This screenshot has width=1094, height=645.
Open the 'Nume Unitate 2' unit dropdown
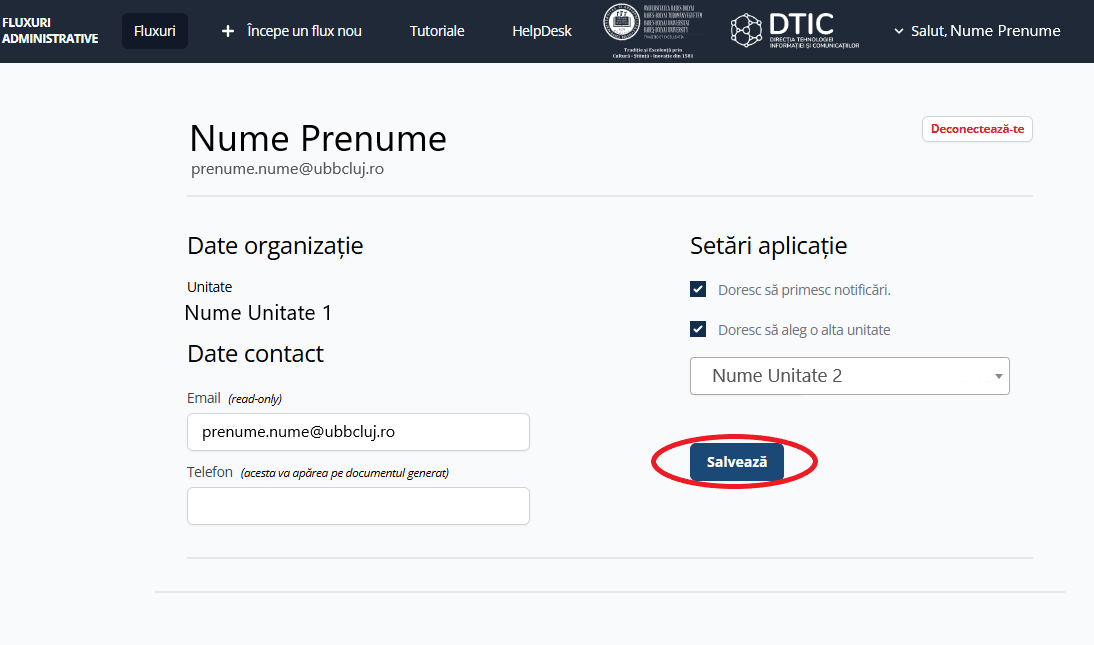(x=840, y=376)
